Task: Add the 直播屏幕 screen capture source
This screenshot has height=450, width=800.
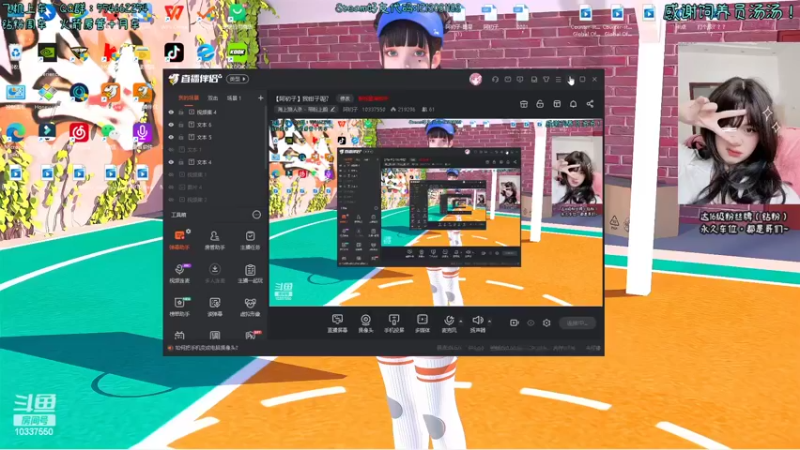Action: pyautogui.click(x=337, y=323)
